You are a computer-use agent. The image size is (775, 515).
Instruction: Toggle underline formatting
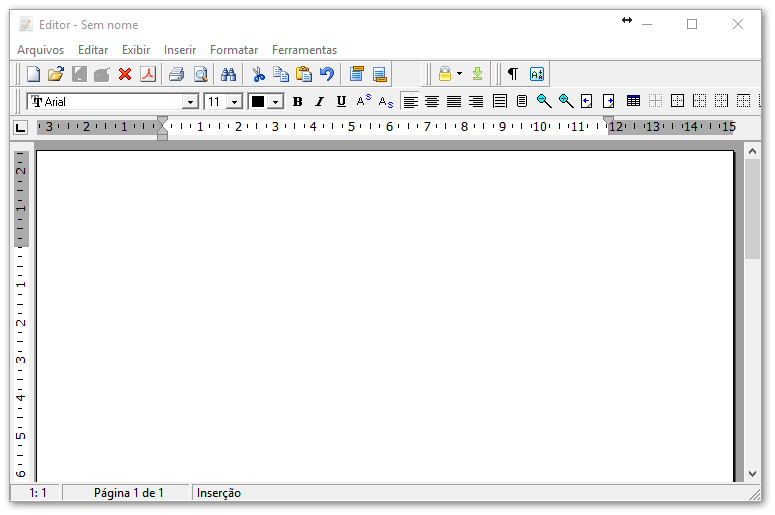[x=341, y=102]
